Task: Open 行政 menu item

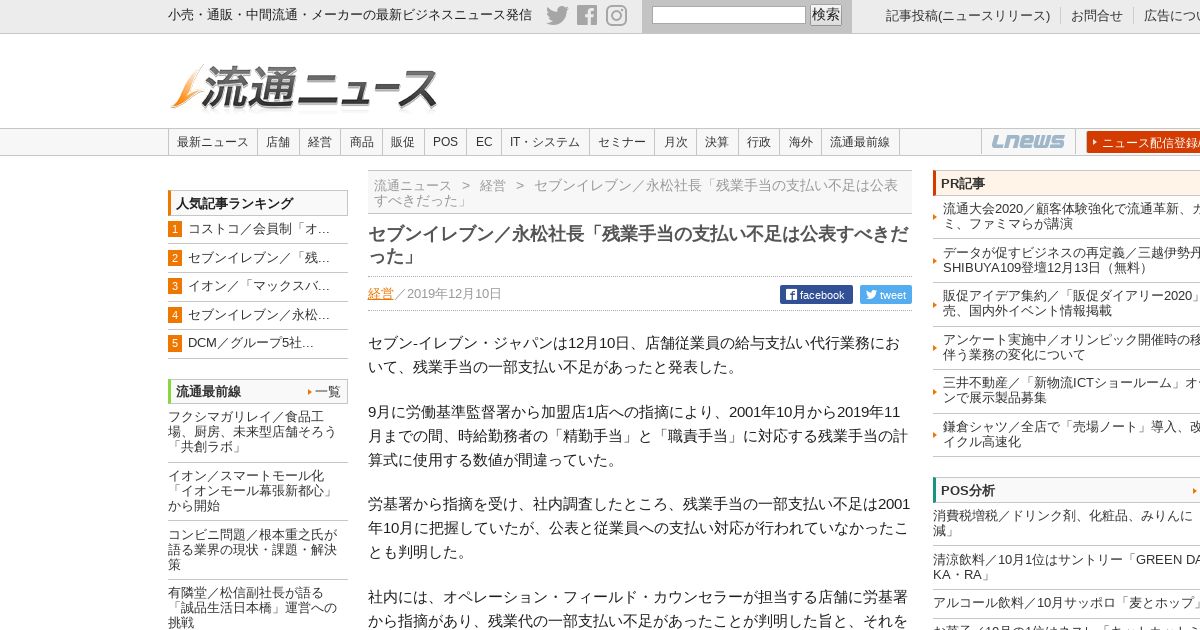Action: [x=759, y=142]
